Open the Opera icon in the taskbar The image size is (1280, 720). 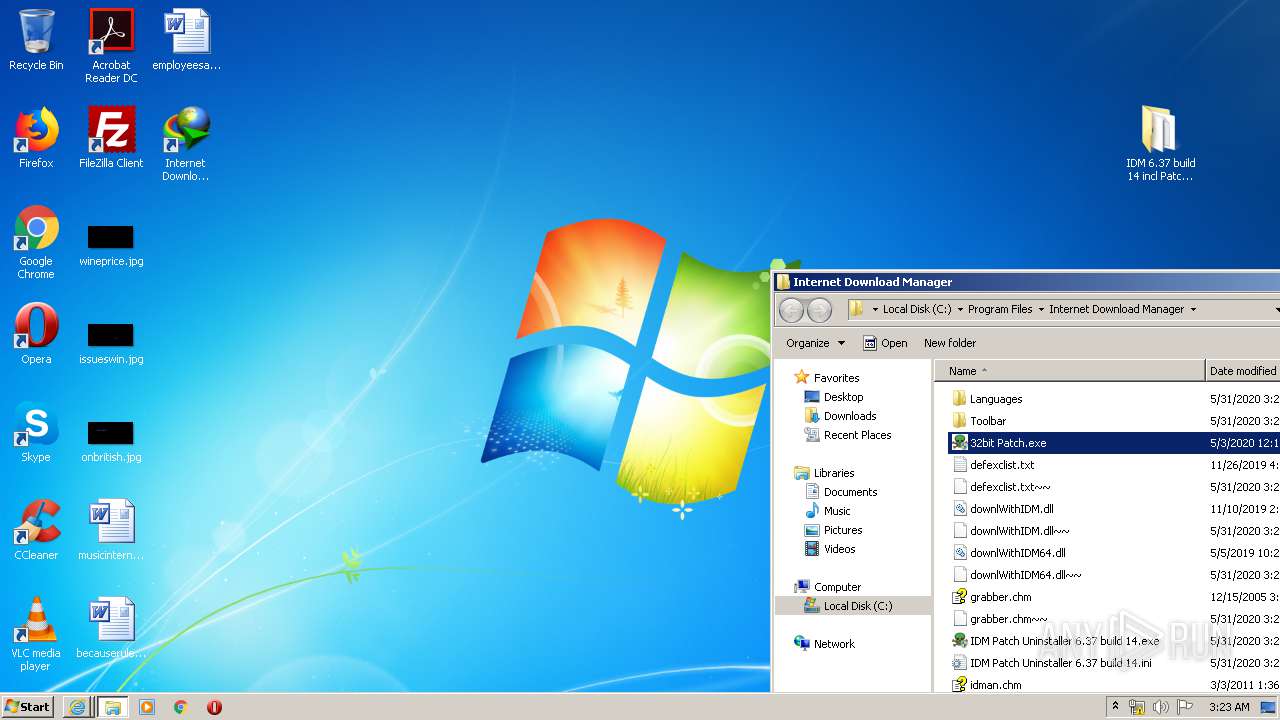pyautogui.click(x=214, y=707)
